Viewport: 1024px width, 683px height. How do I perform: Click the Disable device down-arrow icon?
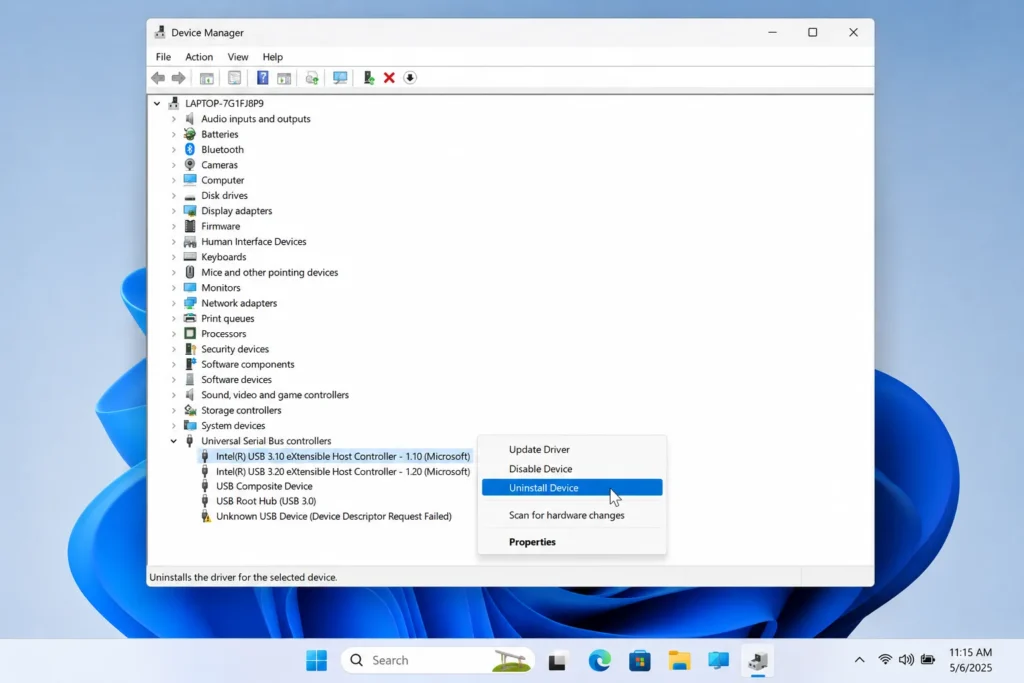410,78
